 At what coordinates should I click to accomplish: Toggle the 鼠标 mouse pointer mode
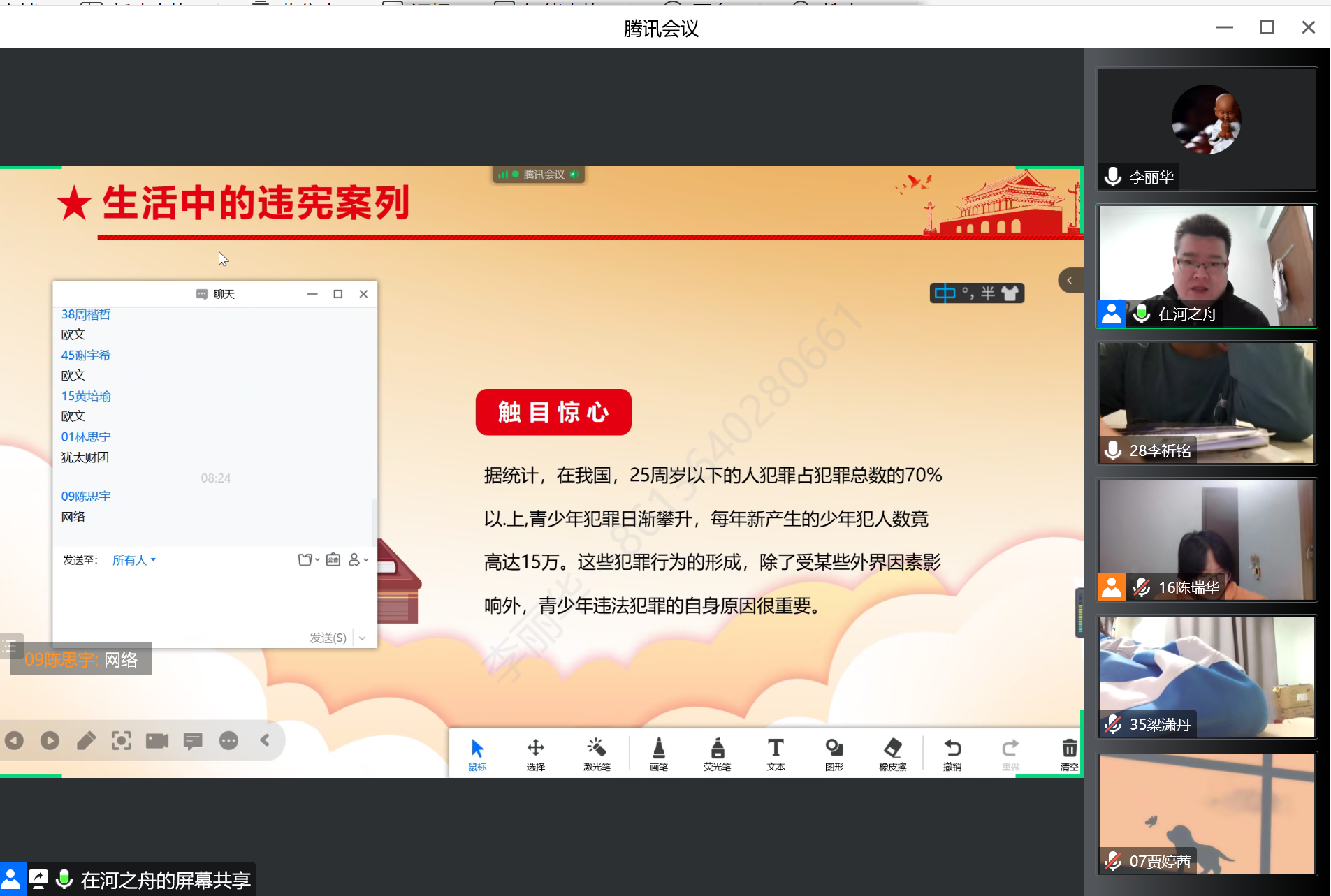coord(477,754)
